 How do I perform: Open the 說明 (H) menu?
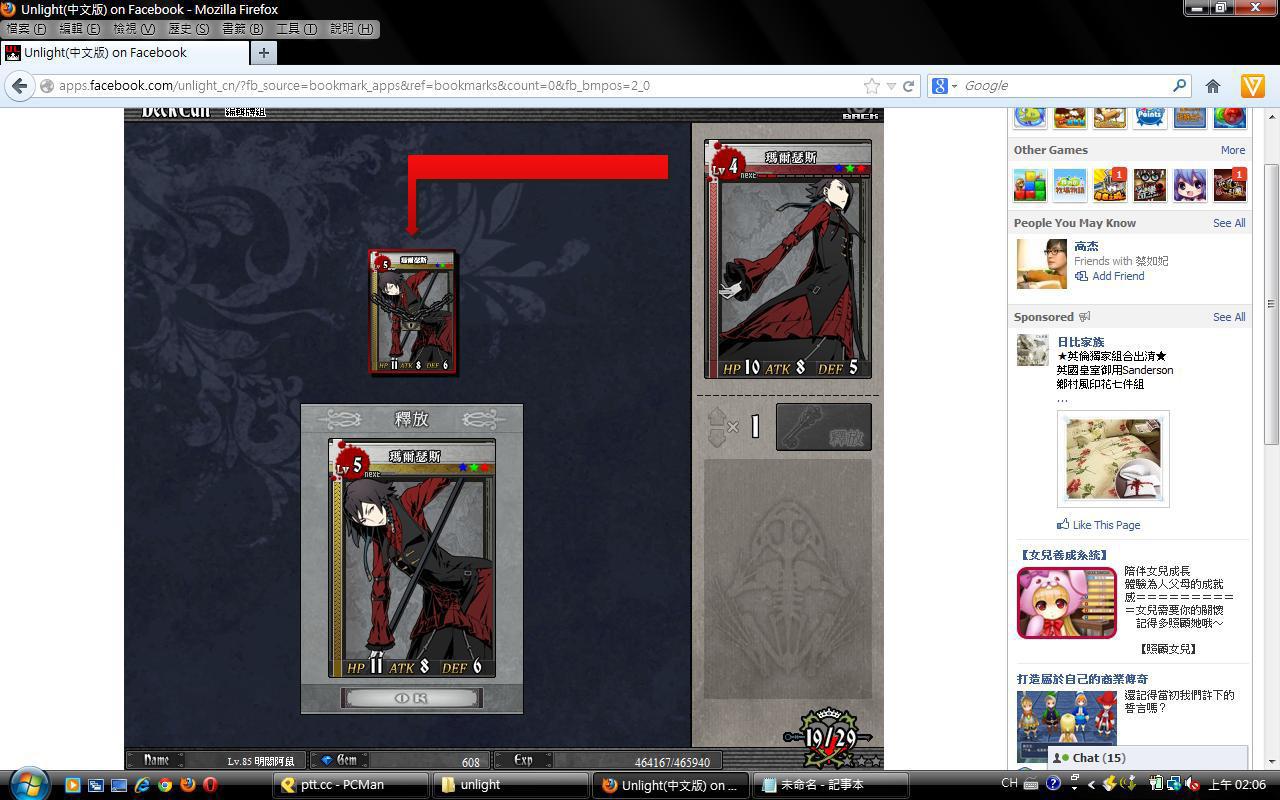point(351,29)
